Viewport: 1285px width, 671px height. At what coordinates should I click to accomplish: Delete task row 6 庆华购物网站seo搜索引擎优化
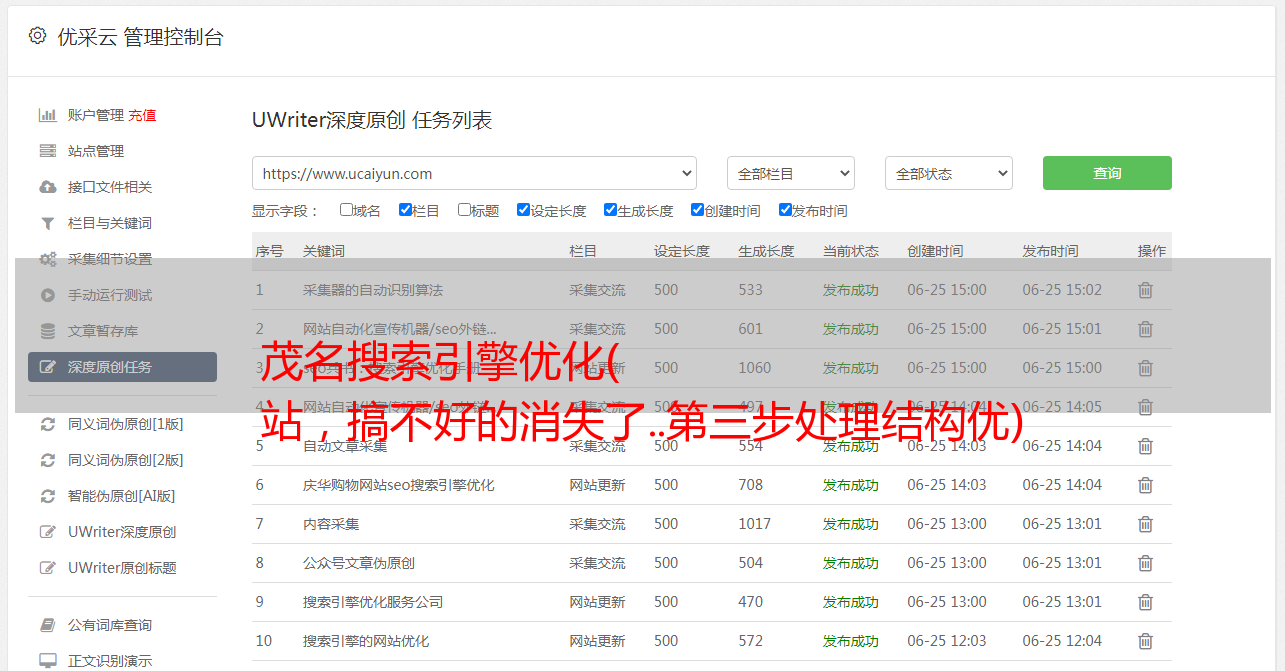tap(1146, 485)
